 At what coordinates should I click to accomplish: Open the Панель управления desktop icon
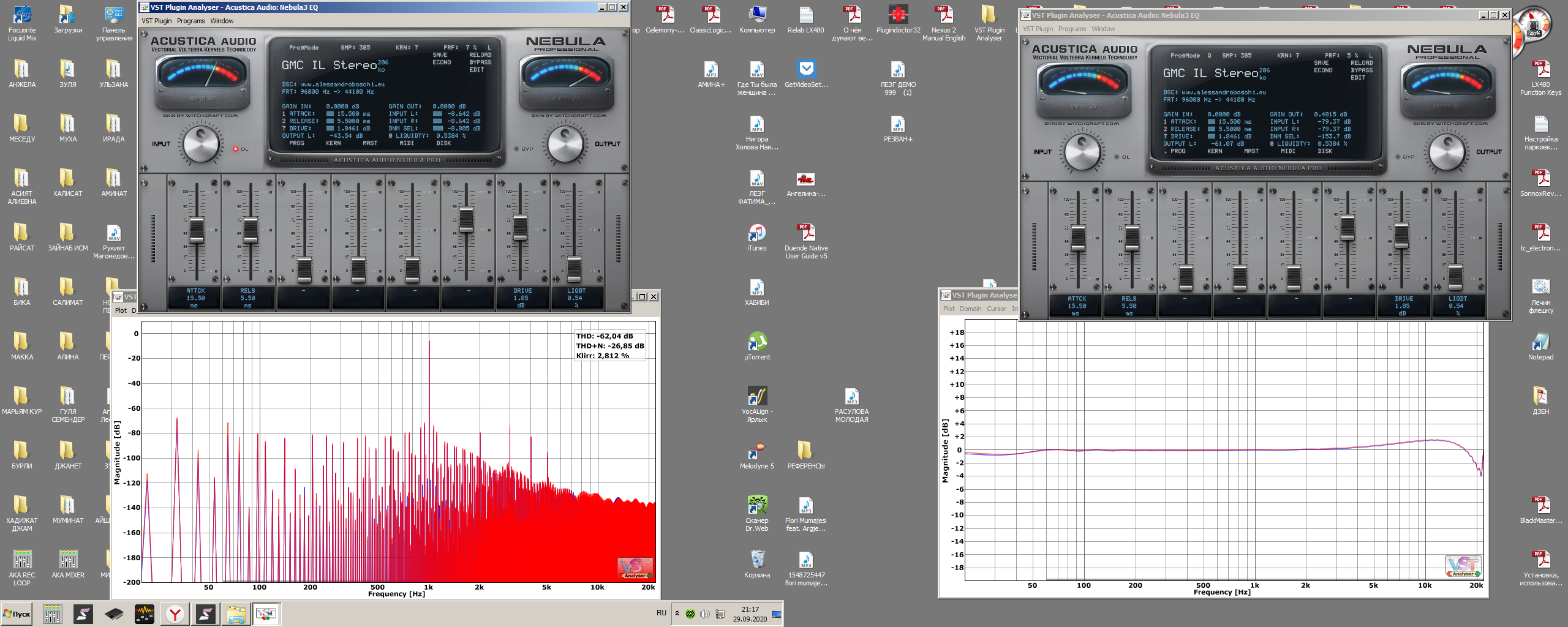(114, 22)
